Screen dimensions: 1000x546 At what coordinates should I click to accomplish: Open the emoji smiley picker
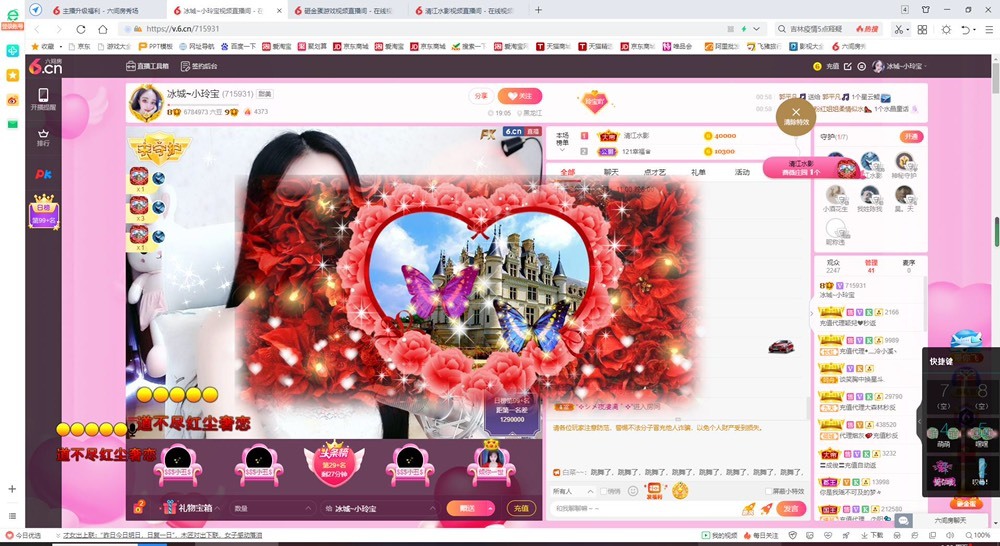[x=633, y=491]
